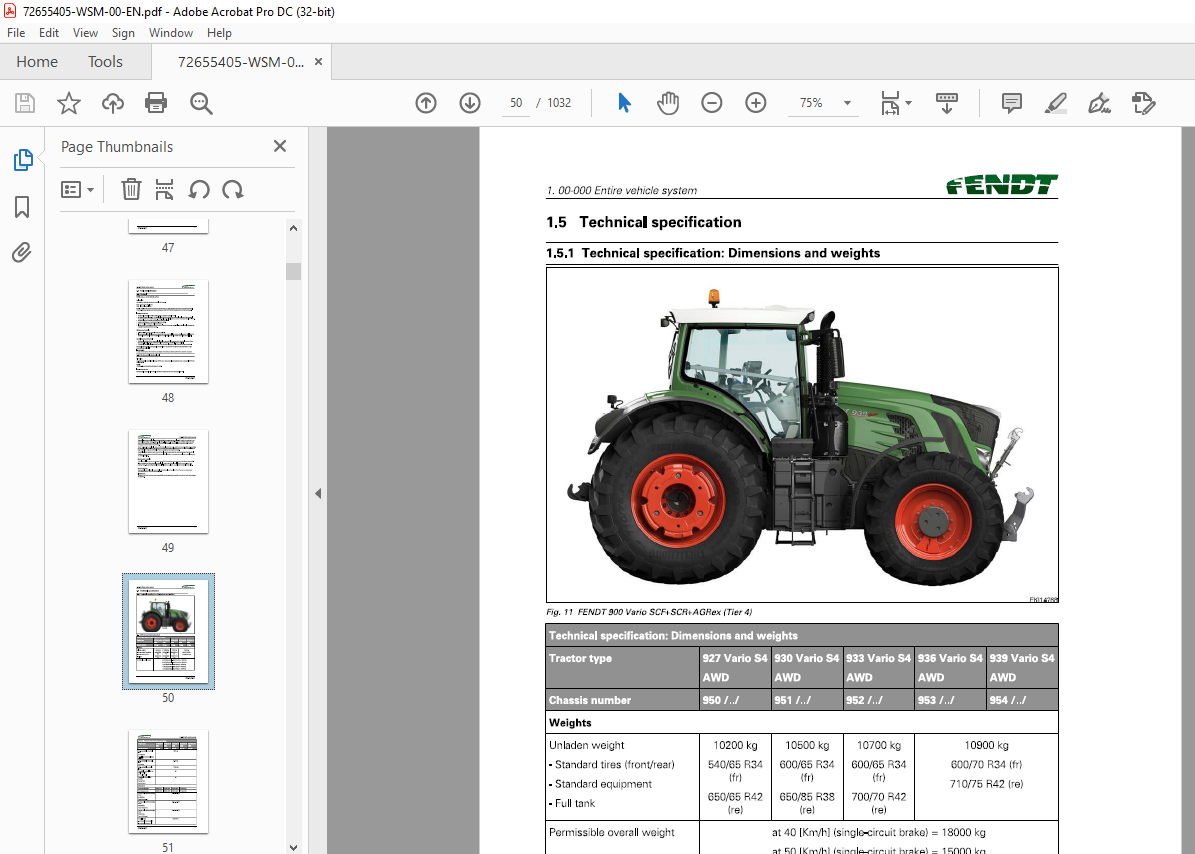Go to next page arrow icon
Screen dimensions: 1195x854
coord(469,103)
